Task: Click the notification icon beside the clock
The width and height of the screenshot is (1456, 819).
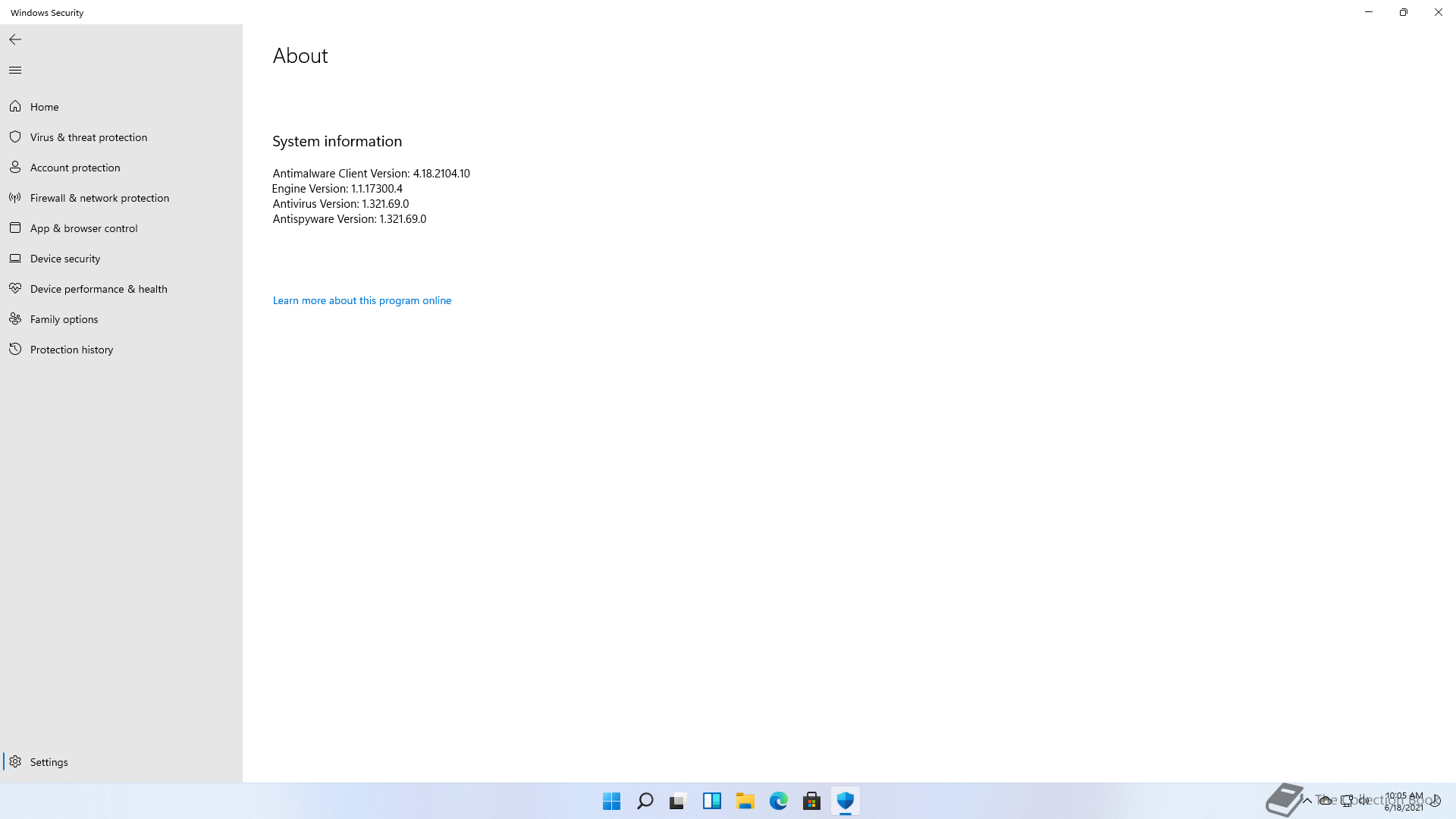Action: [1436, 801]
